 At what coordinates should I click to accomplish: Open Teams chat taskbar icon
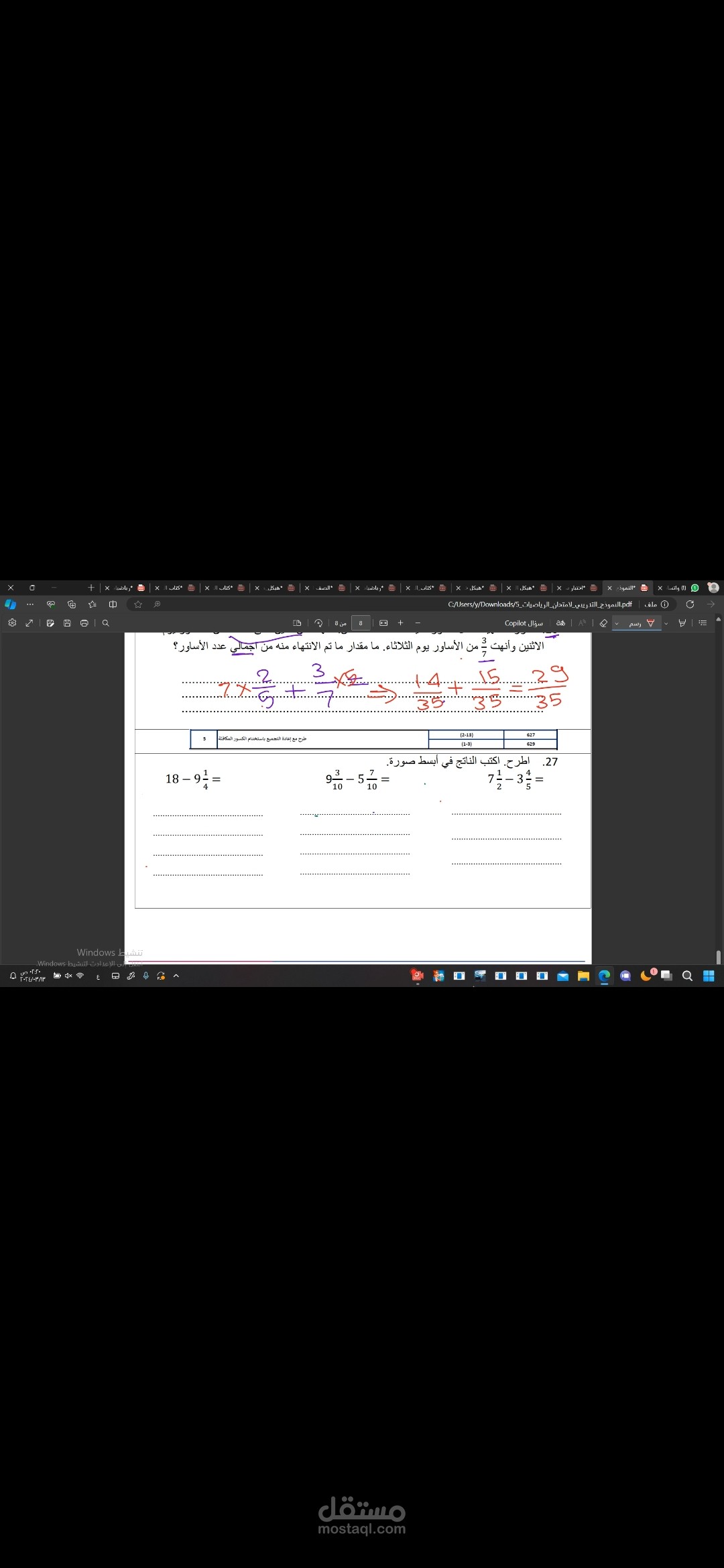click(x=625, y=976)
